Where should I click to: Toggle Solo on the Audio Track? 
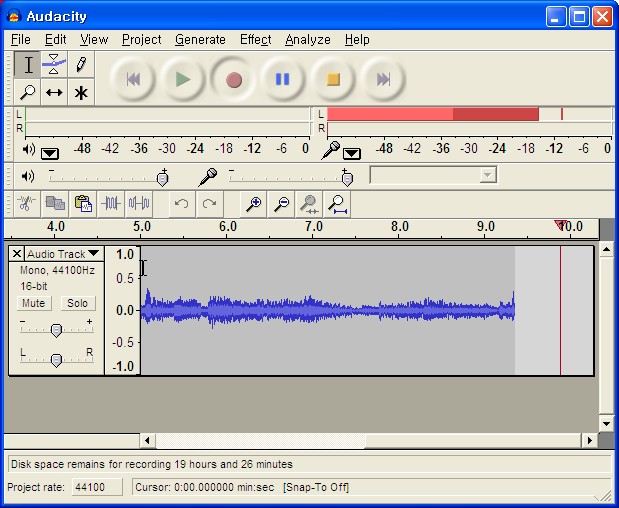[x=77, y=303]
